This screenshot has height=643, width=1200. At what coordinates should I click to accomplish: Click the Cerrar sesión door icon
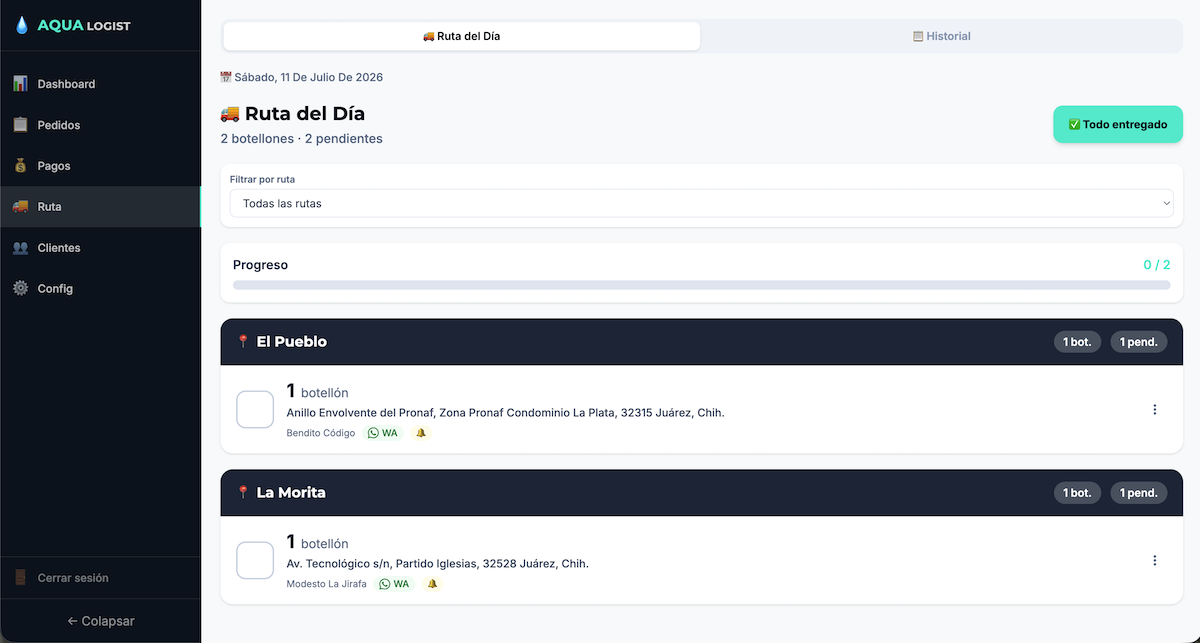[x=20, y=578]
